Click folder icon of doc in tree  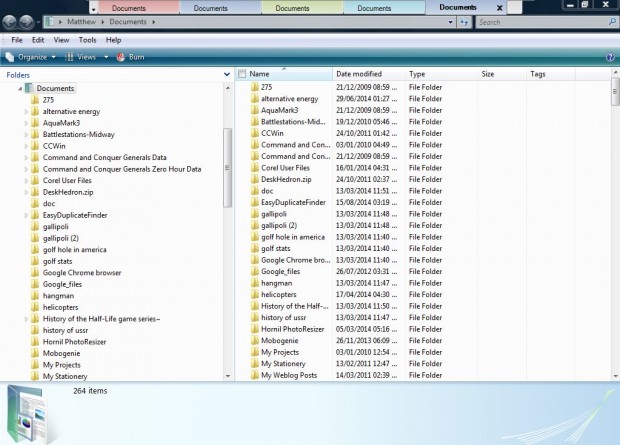coord(35,203)
